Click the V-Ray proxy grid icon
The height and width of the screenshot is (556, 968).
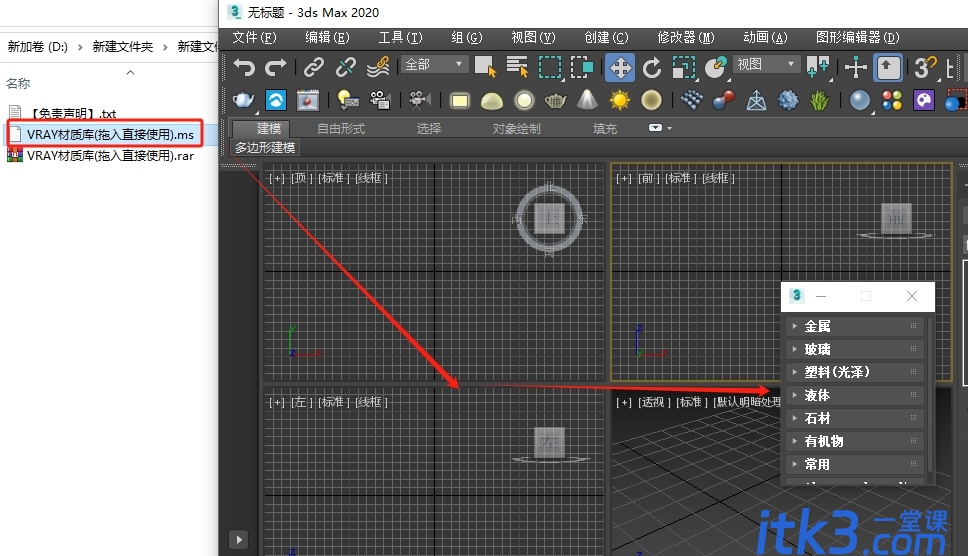point(691,100)
